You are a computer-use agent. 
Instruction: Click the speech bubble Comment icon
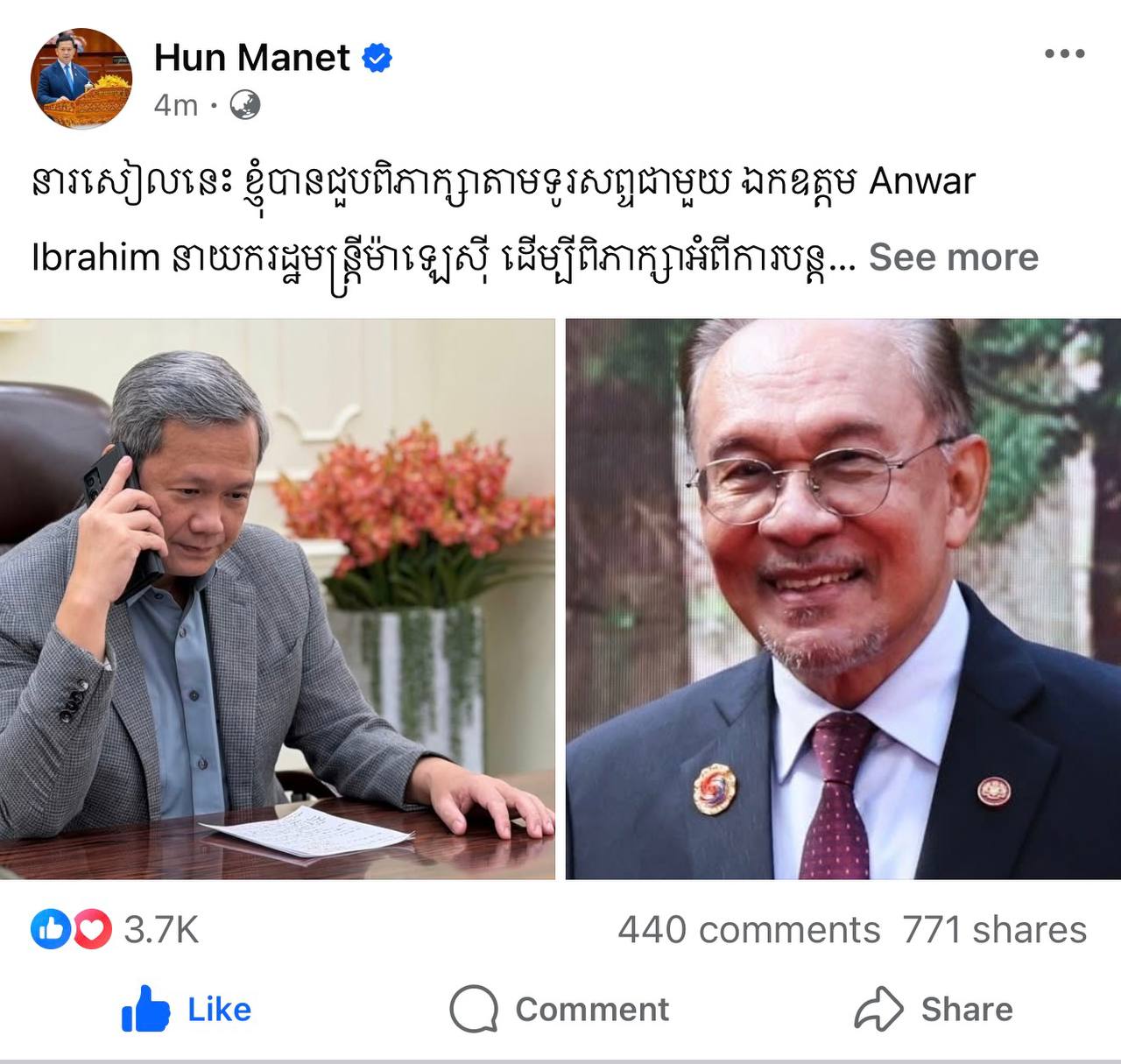(x=474, y=1009)
